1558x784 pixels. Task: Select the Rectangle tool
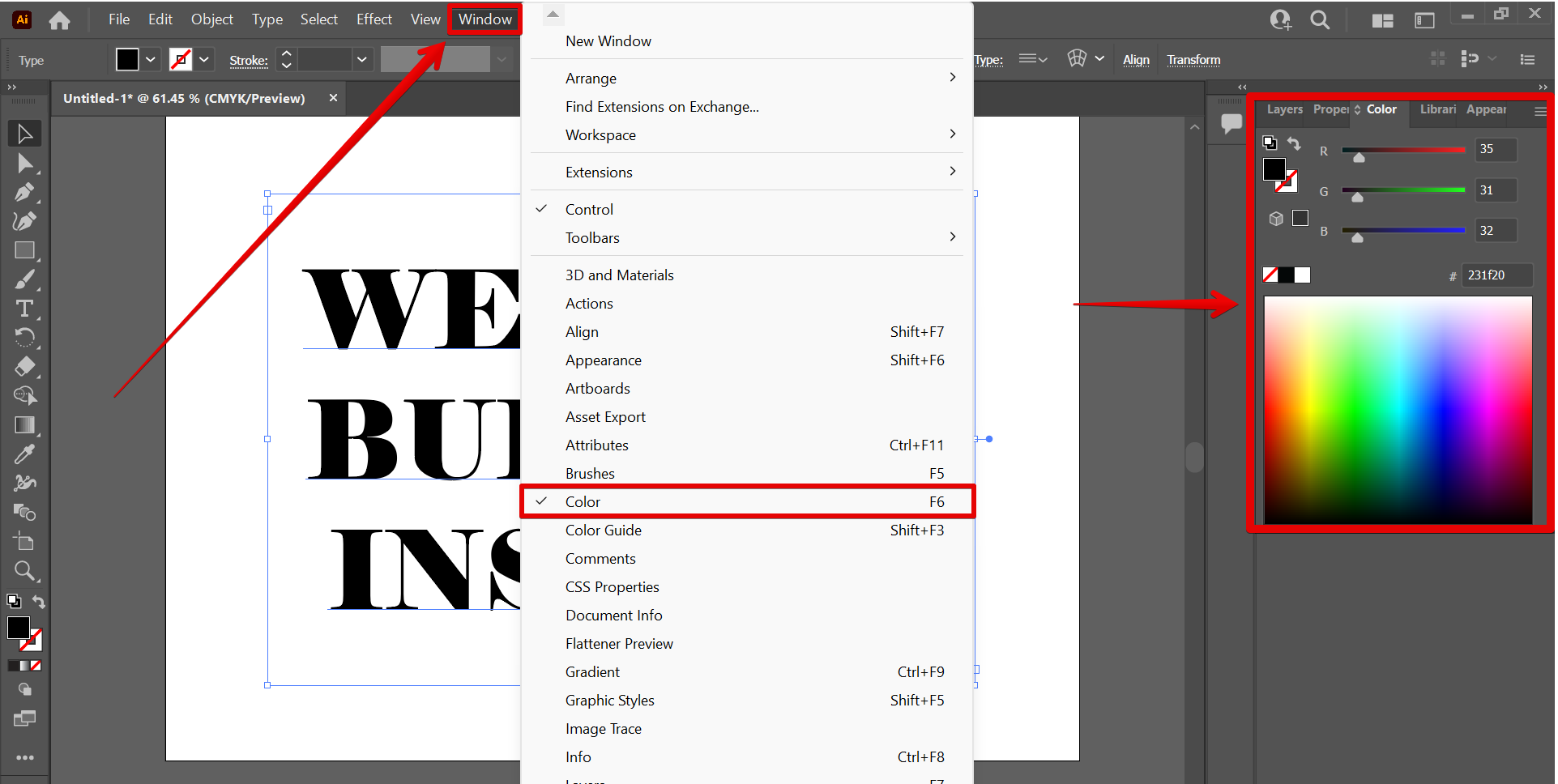(x=24, y=250)
